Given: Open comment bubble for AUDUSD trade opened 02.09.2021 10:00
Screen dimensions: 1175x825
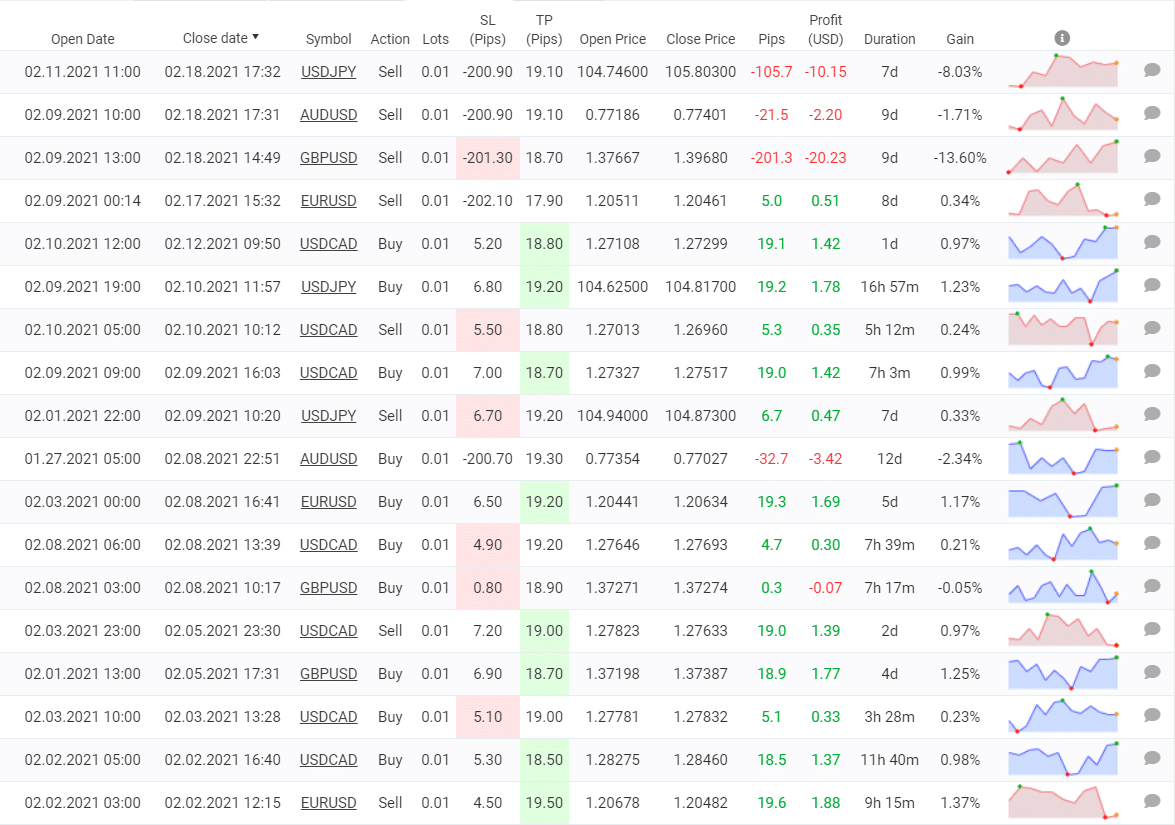Looking at the screenshot, I should 1152,113.
